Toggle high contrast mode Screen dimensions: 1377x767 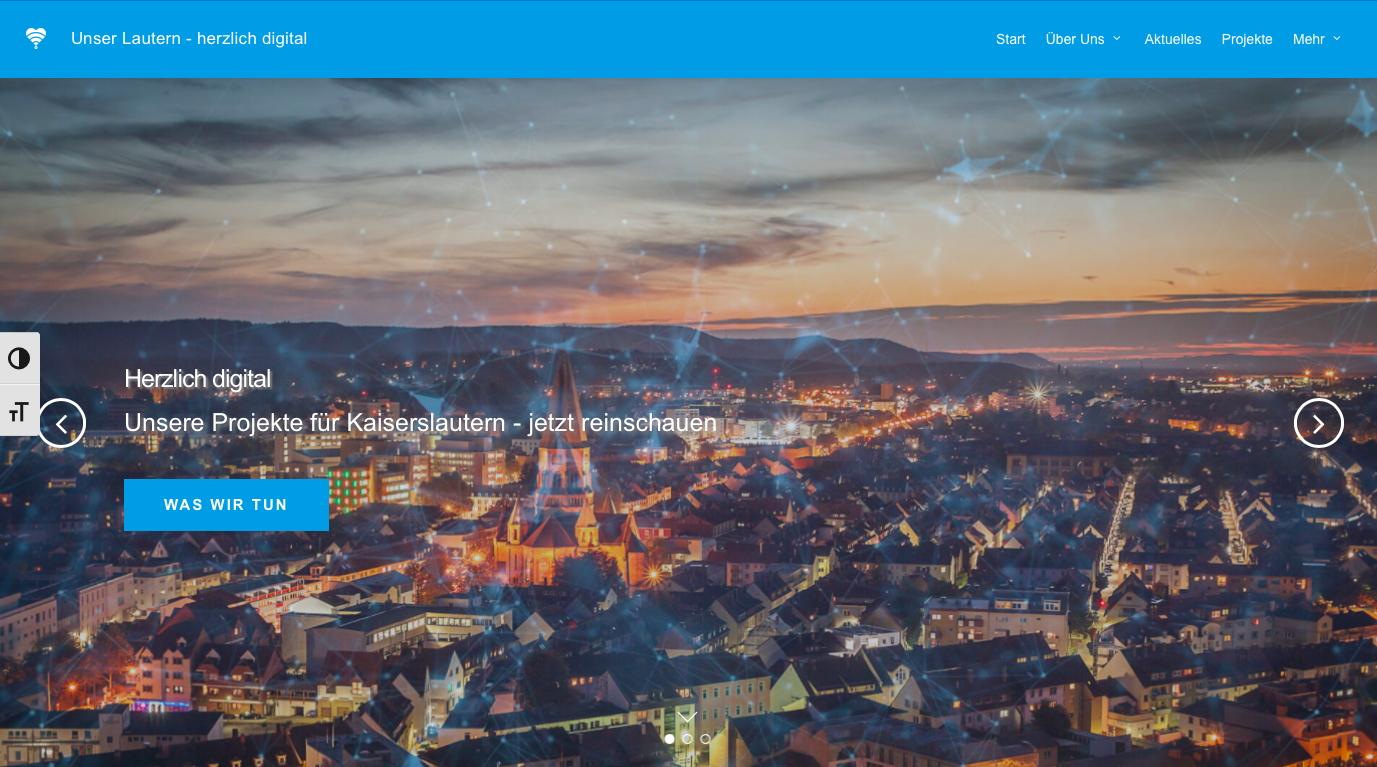pyautogui.click(x=19, y=359)
